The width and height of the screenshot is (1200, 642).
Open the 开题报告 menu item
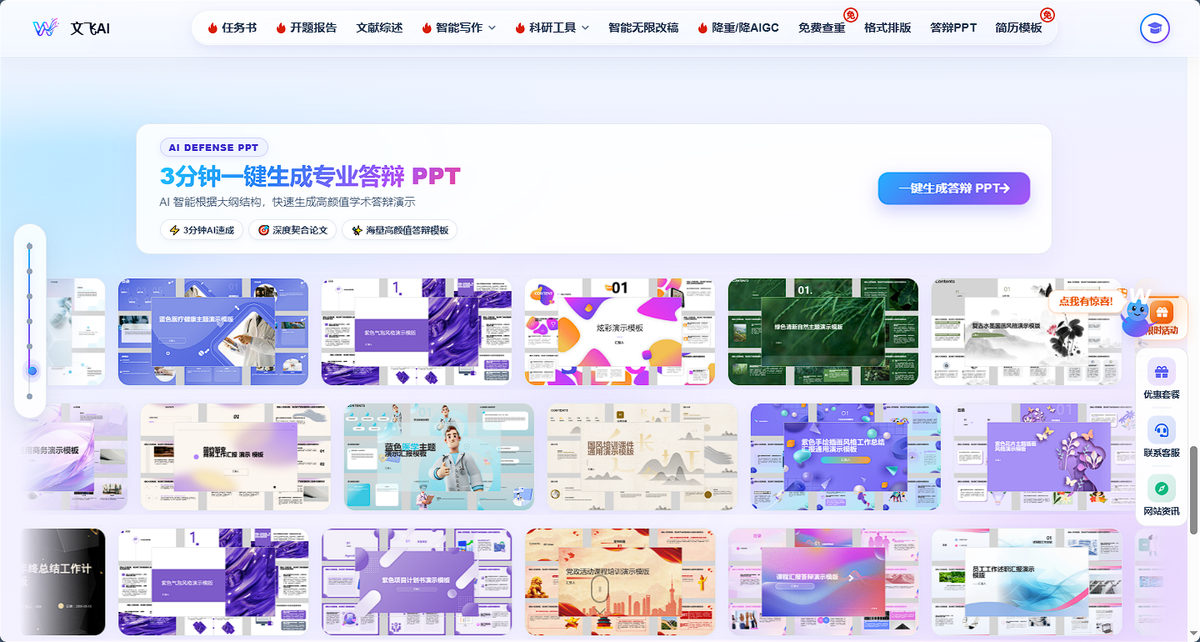coord(313,28)
